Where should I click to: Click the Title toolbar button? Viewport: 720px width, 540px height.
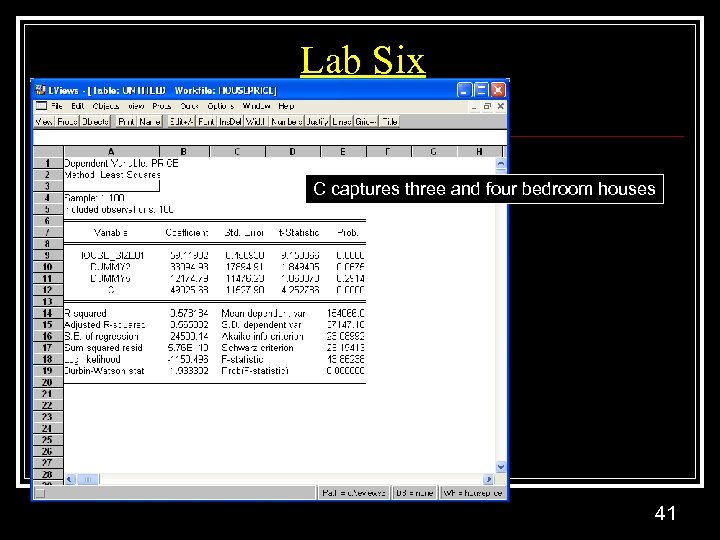pos(389,122)
